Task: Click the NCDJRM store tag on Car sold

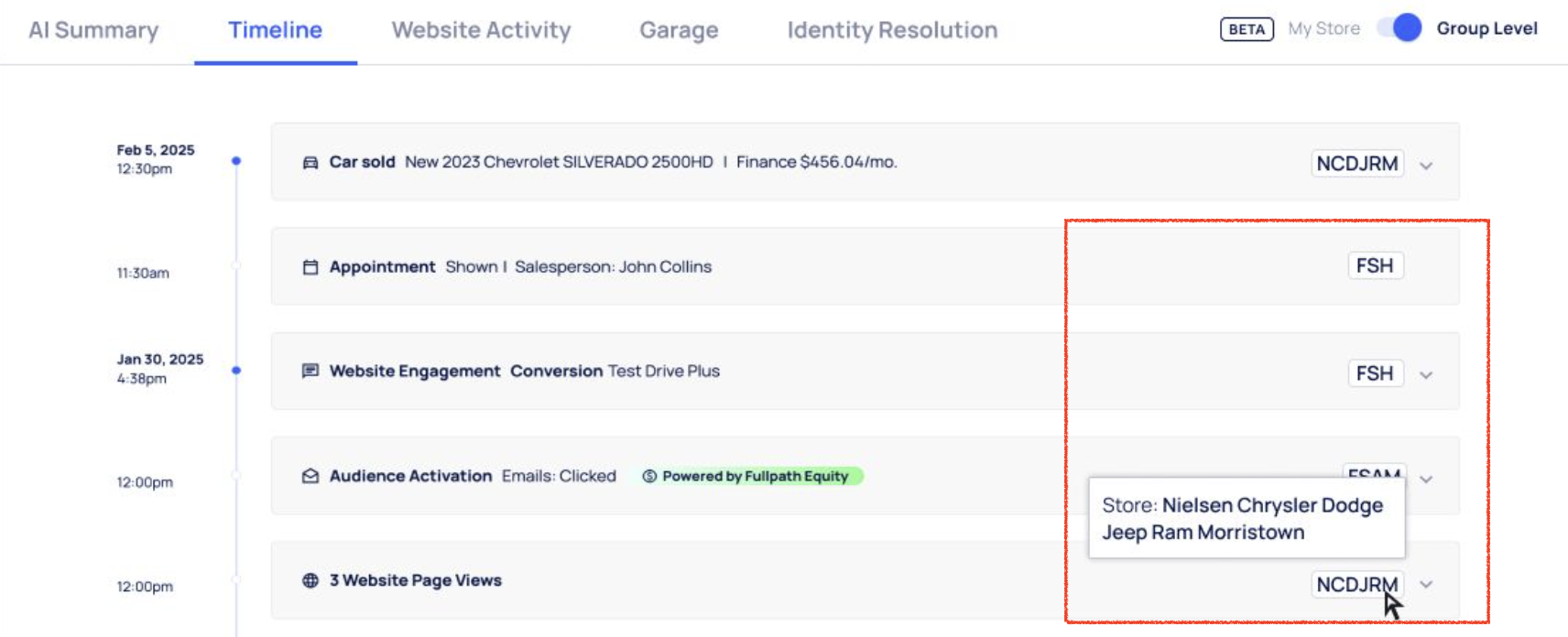Action: point(1356,164)
